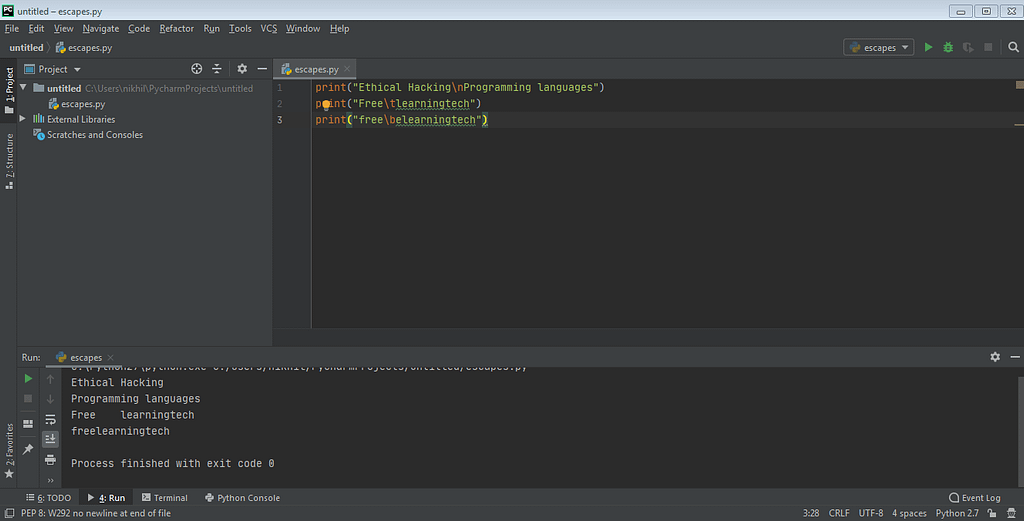Click escapes.py in the breadcrumb bar

(x=84, y=48)
